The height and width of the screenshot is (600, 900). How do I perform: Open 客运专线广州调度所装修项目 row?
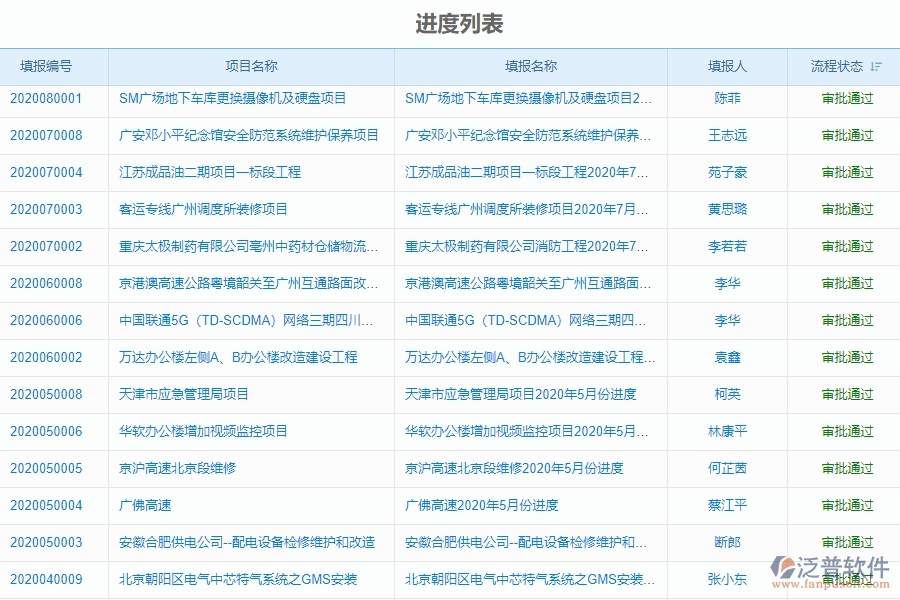click(x=192, y=209)
